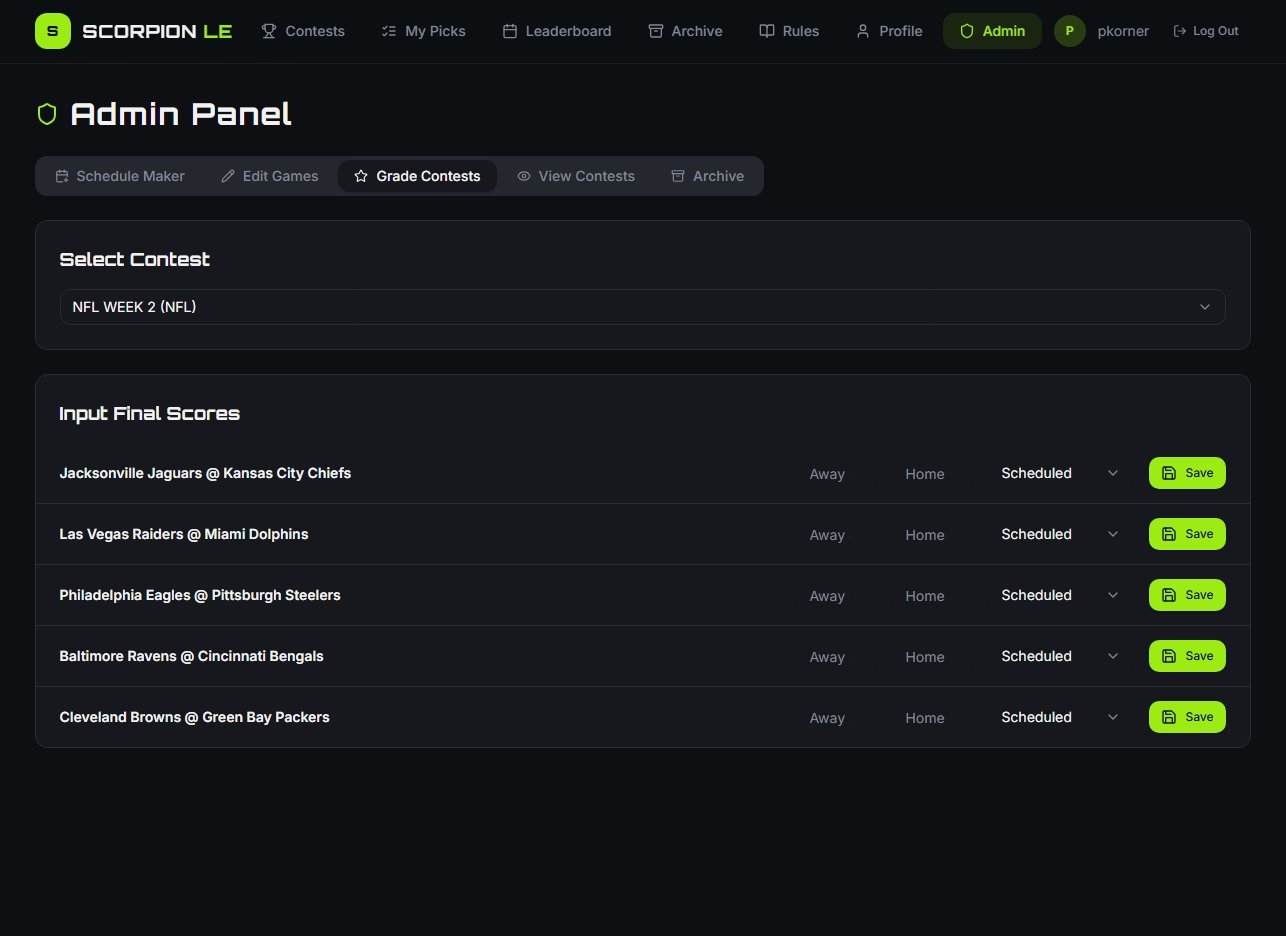Go to My Picks page

click(424, 31)
